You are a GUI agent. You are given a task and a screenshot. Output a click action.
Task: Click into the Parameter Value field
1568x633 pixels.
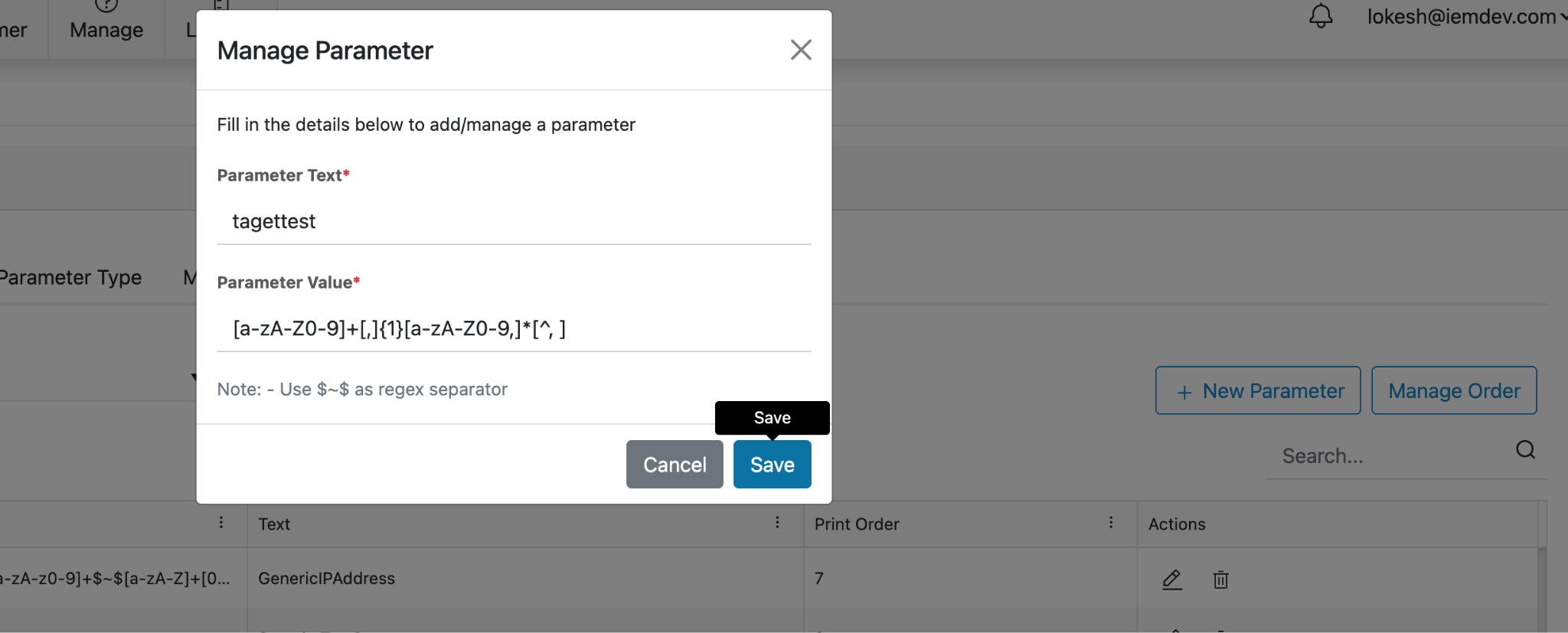click(514, 329)
